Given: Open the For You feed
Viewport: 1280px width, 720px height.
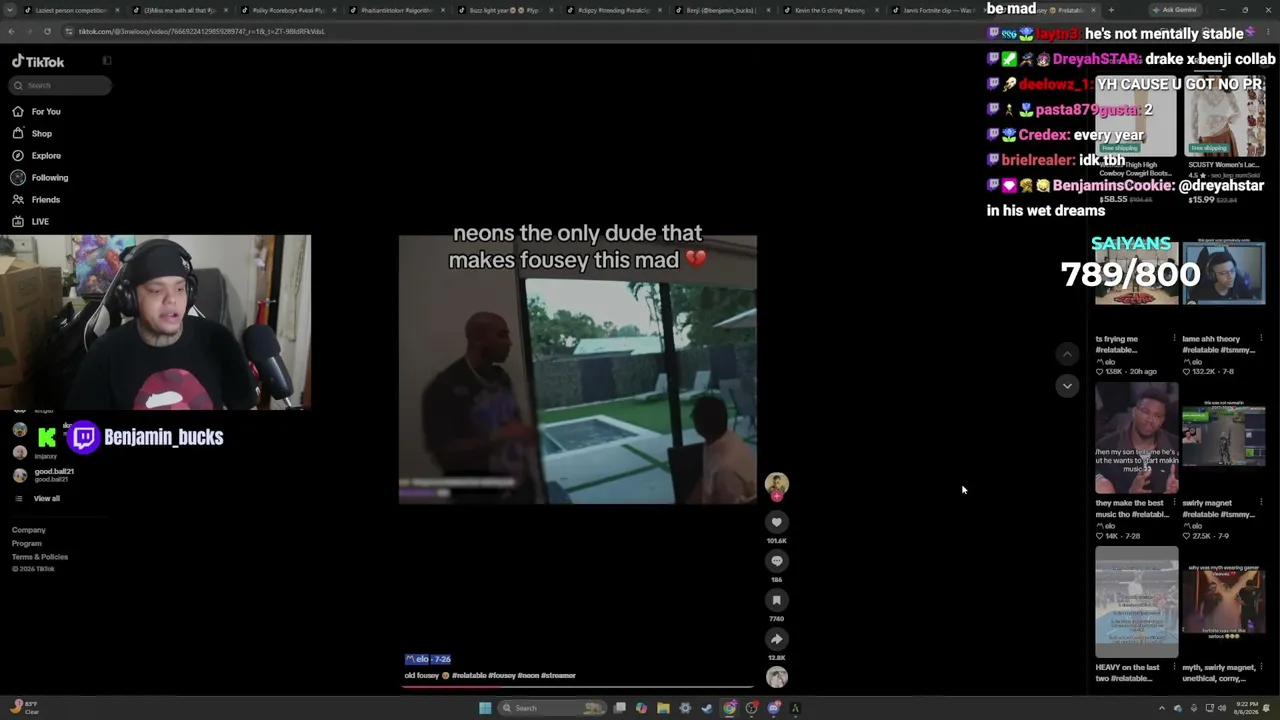Looking at the screenshot, I should pos(46,112).
